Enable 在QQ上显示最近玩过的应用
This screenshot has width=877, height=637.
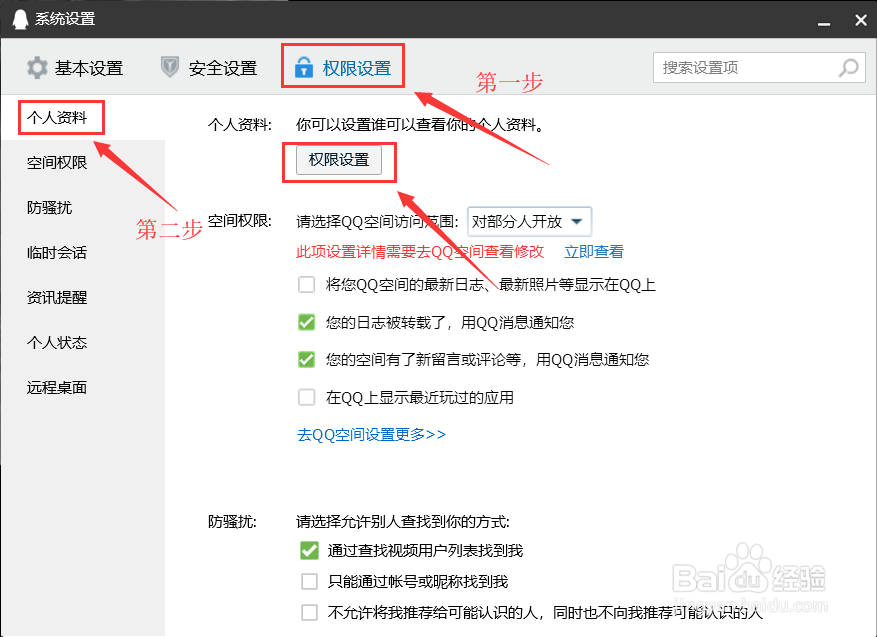(x=306, y=396)
